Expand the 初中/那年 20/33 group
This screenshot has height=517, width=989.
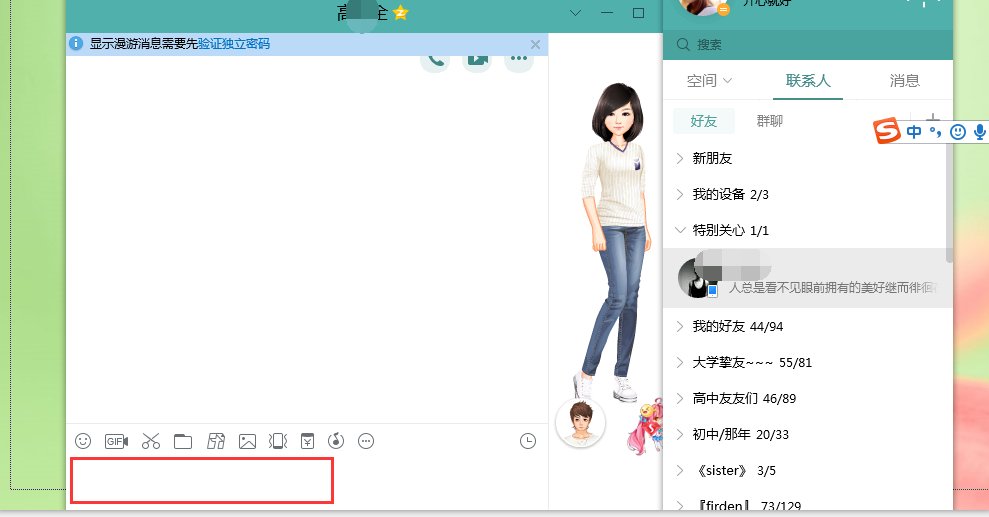click(807, 434)
